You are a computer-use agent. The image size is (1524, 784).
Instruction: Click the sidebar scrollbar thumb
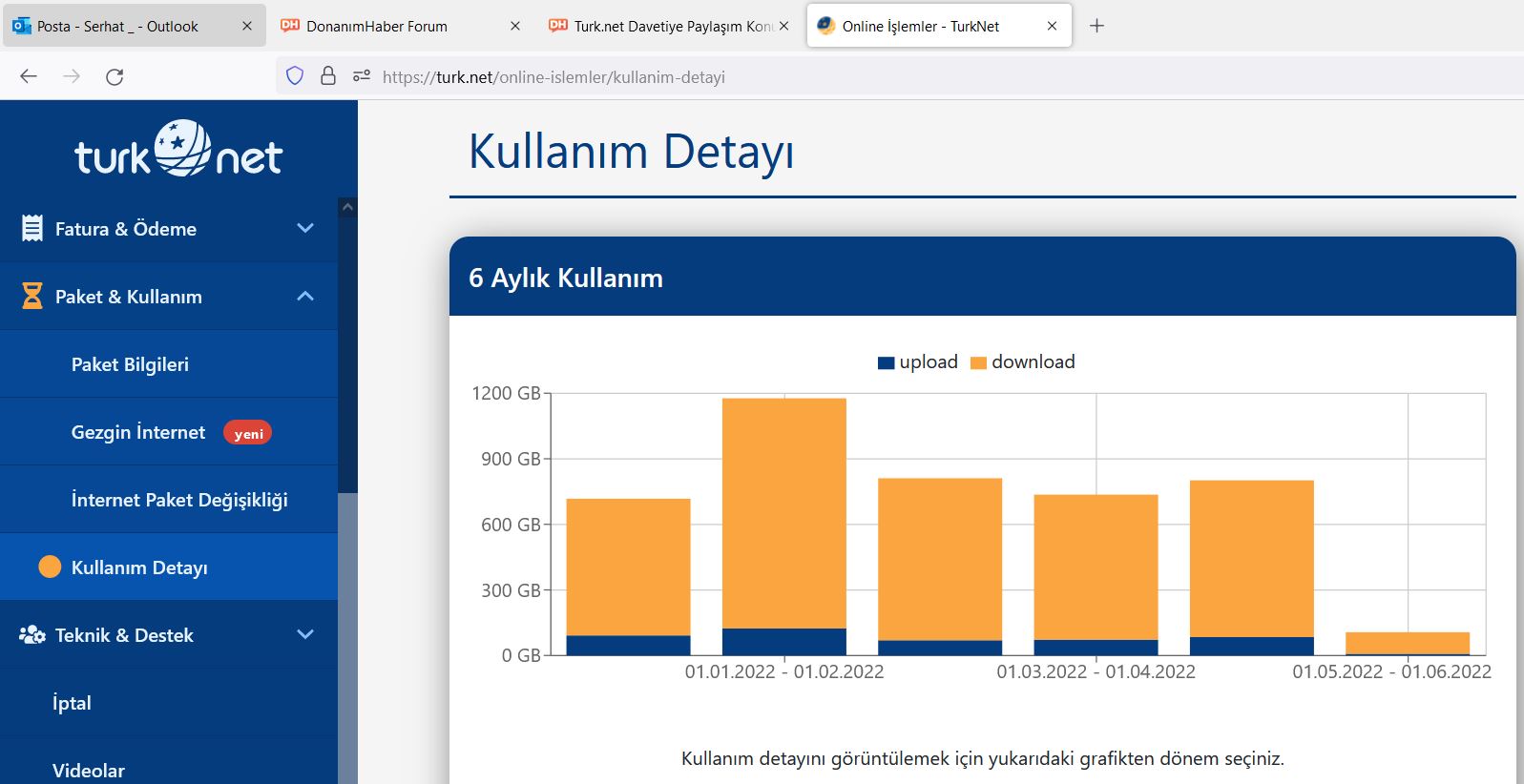pos(347,639)
